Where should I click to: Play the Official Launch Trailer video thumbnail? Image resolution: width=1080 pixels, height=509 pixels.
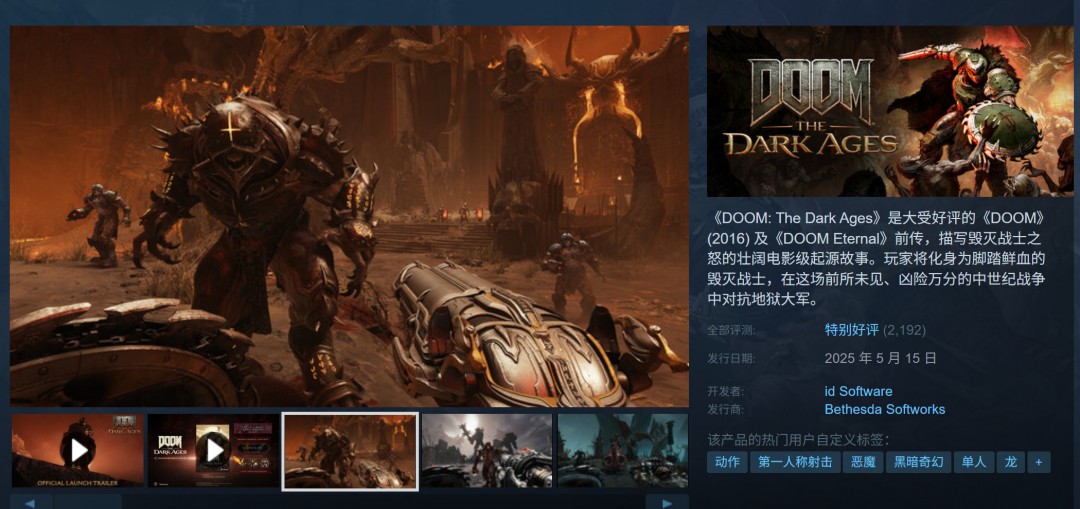(78, 450)
